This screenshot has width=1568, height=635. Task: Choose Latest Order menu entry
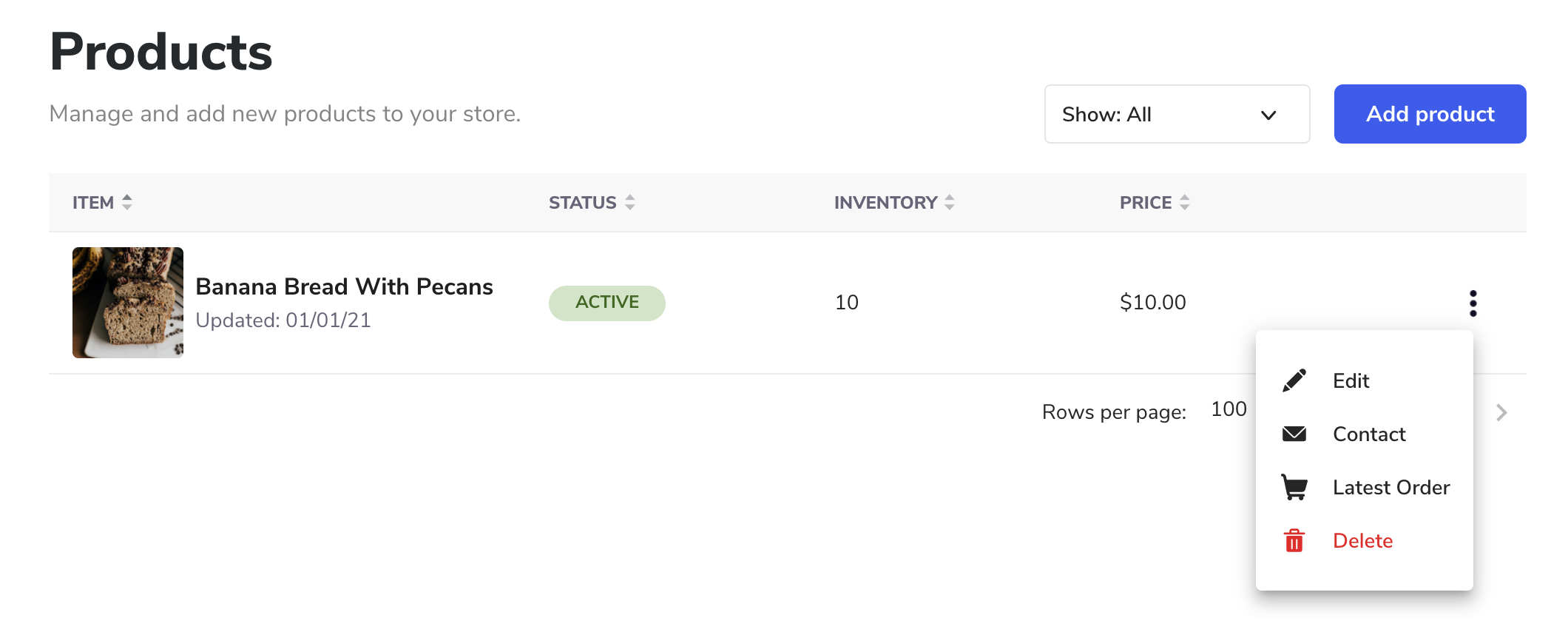(x=1391, y=487)
